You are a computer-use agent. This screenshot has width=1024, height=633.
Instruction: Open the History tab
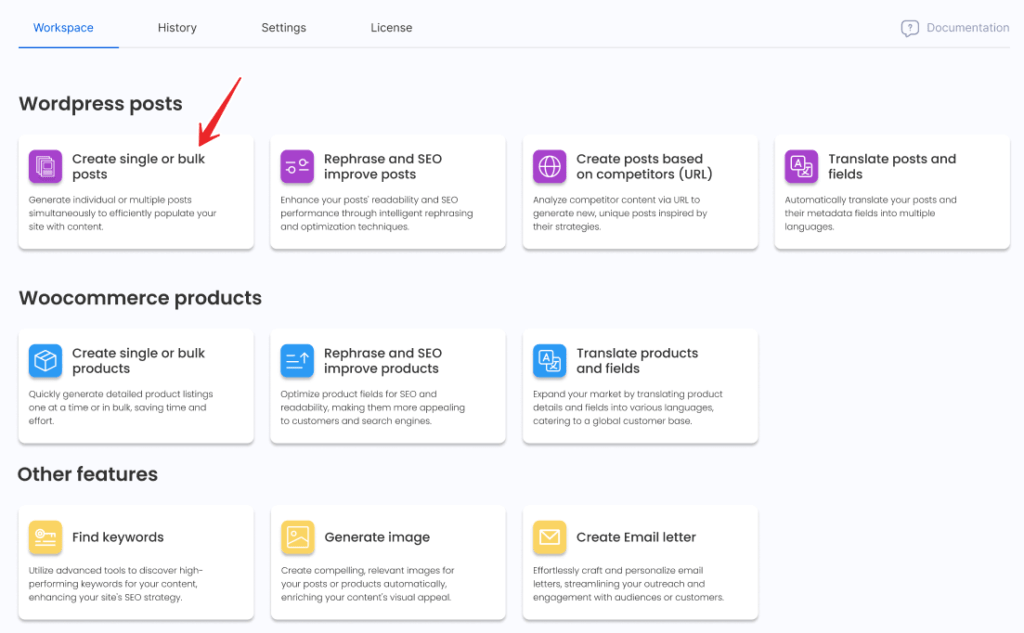coord(177,27)
